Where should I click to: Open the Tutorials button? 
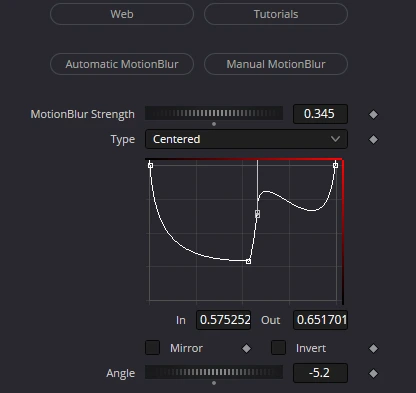[276, 14]
